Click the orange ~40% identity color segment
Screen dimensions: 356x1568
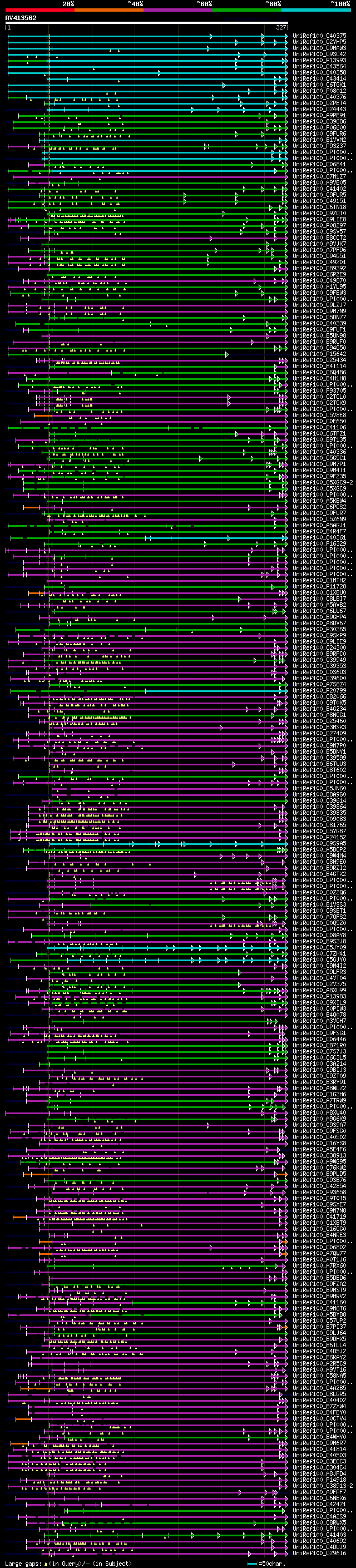[x=109, y=10]
